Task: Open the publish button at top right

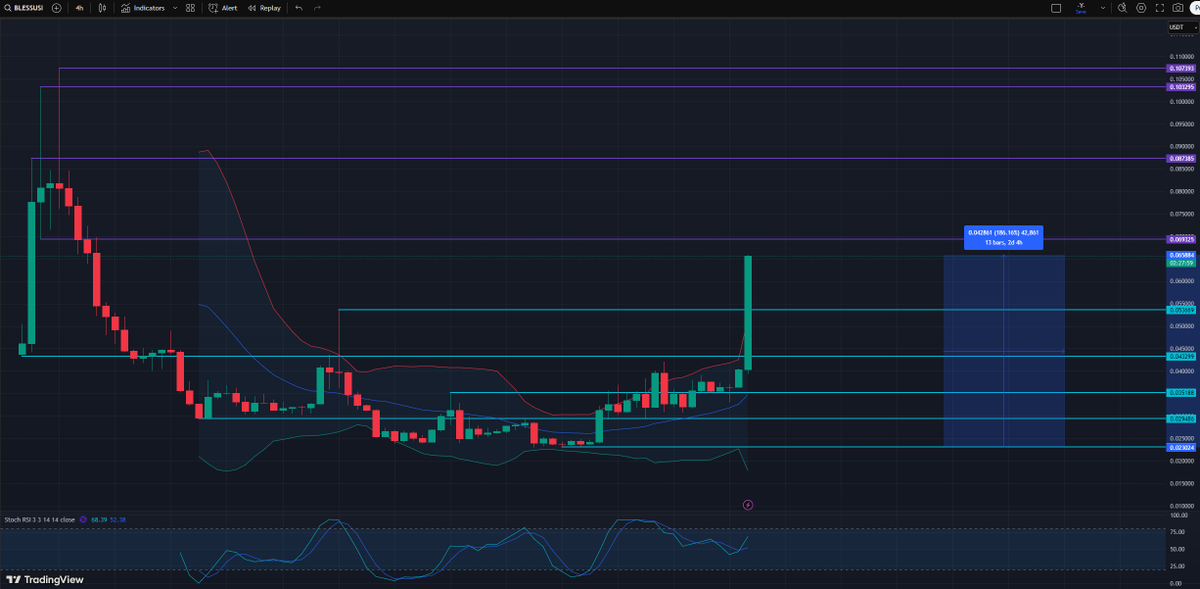Action: coord(1195,7)
